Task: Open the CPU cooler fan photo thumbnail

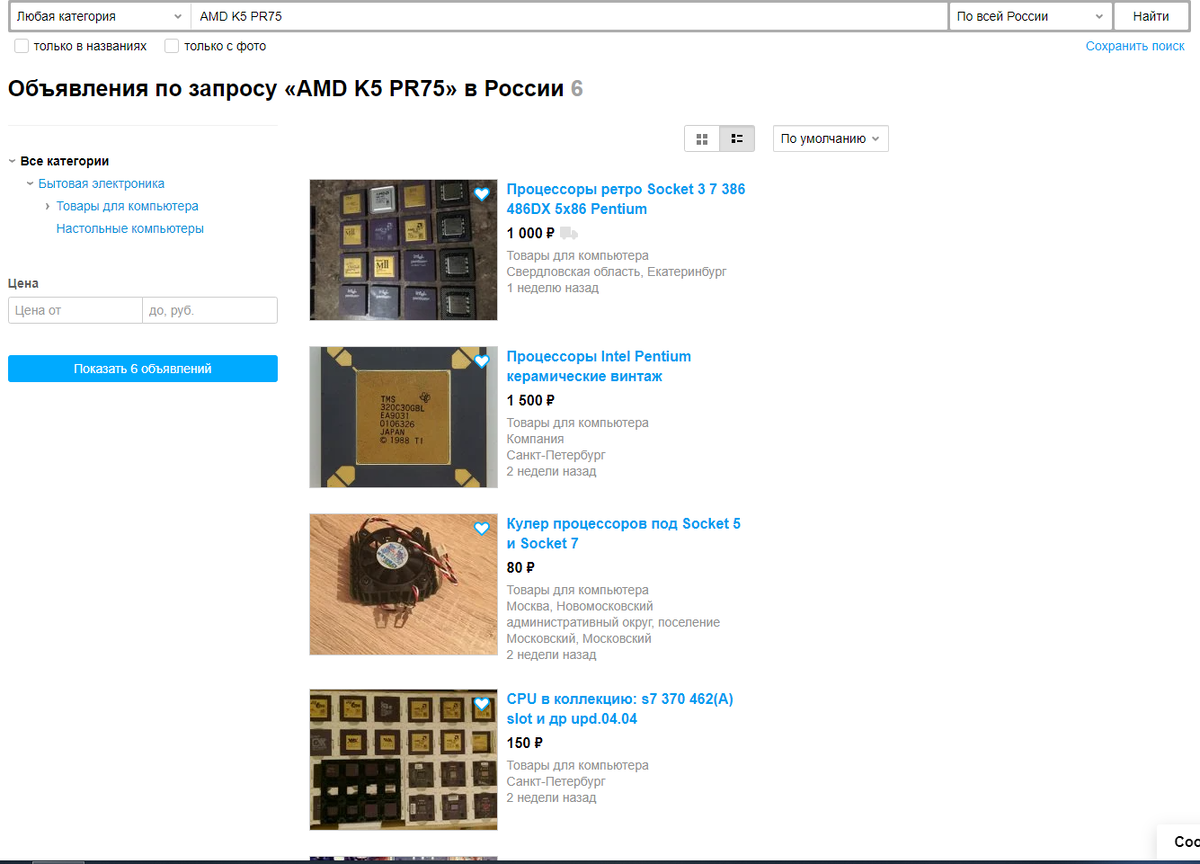Action: 403,585
